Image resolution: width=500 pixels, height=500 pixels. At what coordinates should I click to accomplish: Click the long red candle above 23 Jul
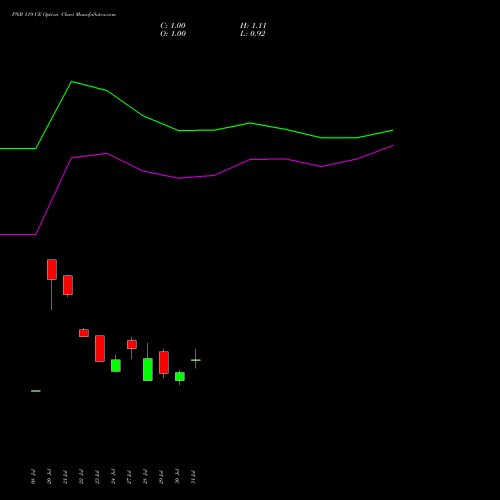pos(100,348)
